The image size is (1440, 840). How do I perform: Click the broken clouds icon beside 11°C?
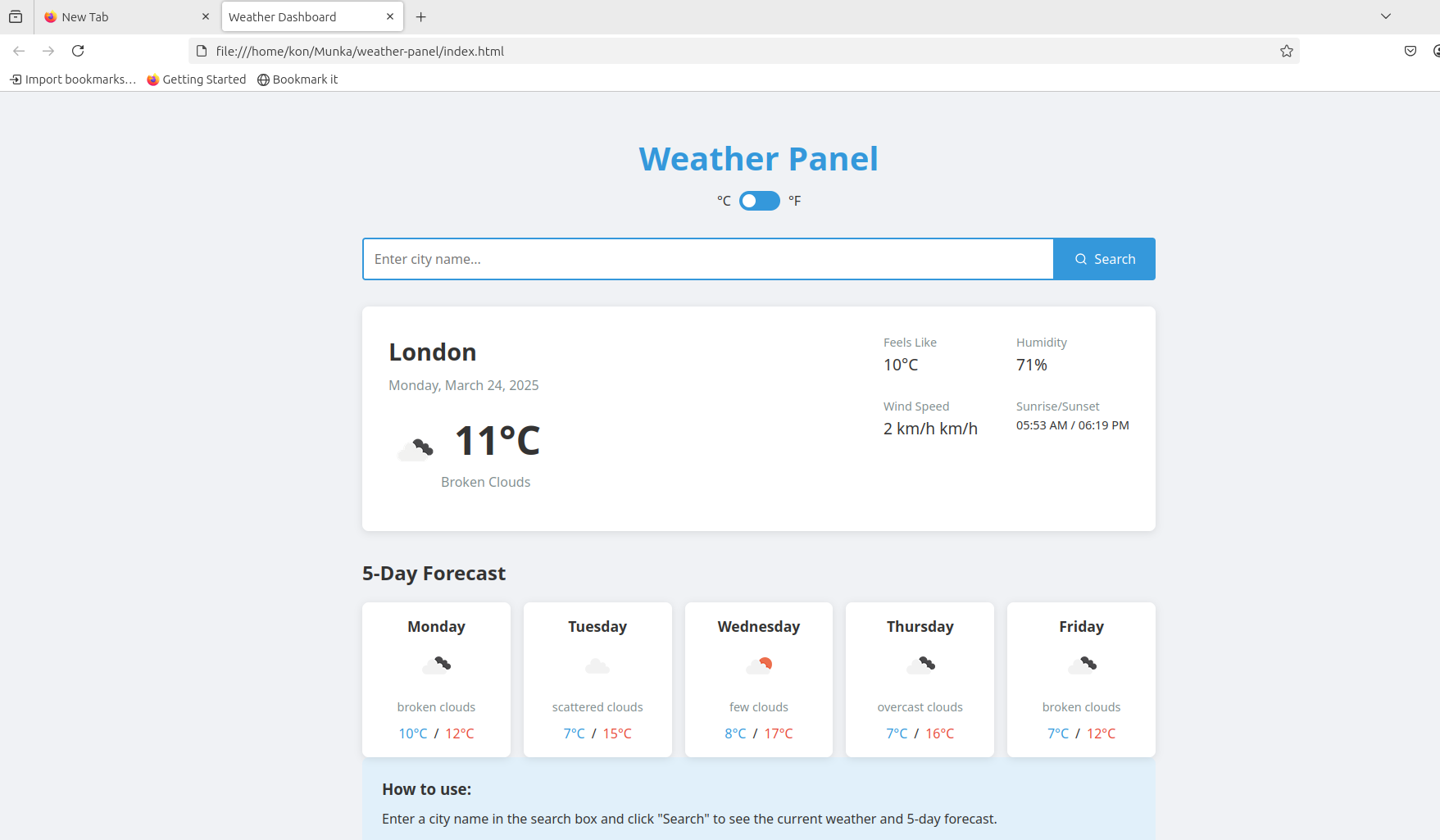click(415, 449)
